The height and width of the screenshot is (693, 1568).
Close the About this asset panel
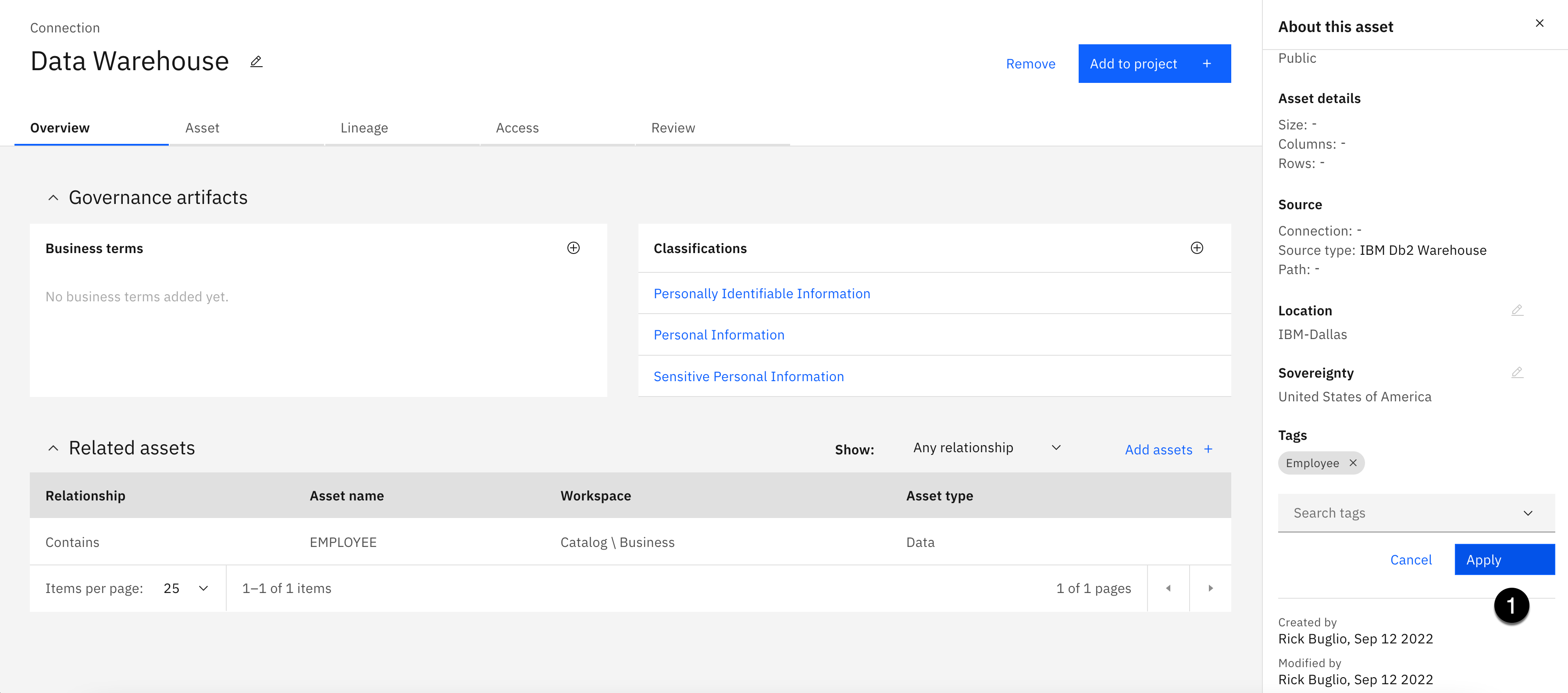point(1539,23)
